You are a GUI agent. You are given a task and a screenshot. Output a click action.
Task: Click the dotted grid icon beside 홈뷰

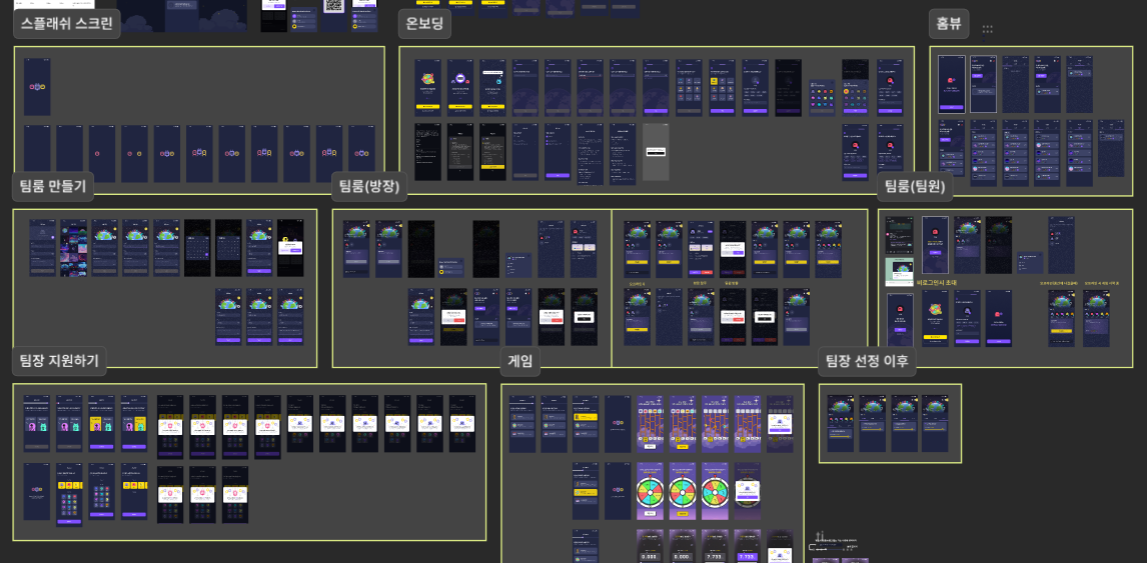click(x=987, y=29)
